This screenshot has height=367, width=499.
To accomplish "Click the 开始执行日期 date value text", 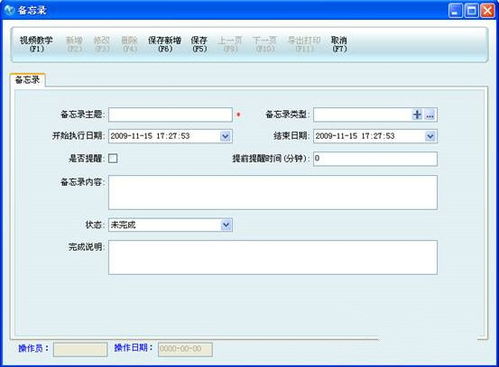I will pyautogui.click(x=150, y=136).
